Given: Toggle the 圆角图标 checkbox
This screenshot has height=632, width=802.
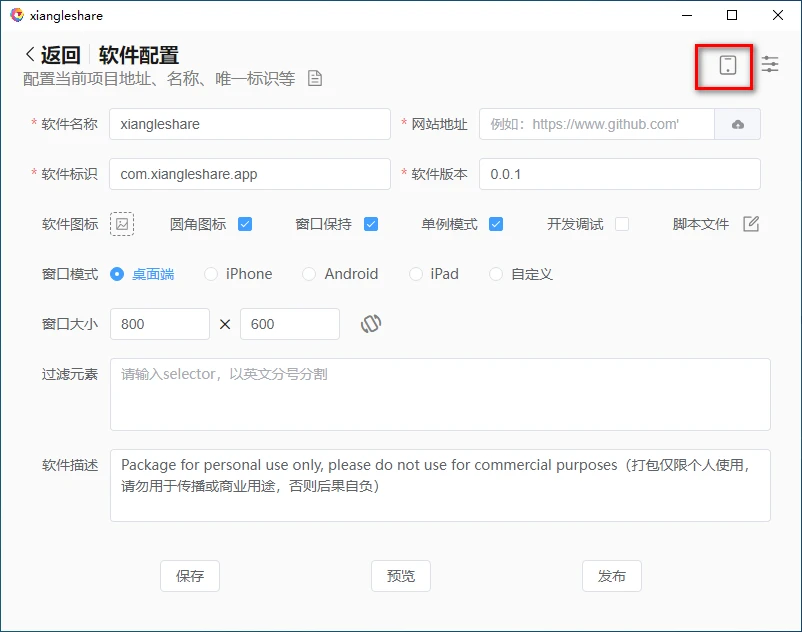Looking at the screenshot, I should pyautogui.click(x=245, y=224).
